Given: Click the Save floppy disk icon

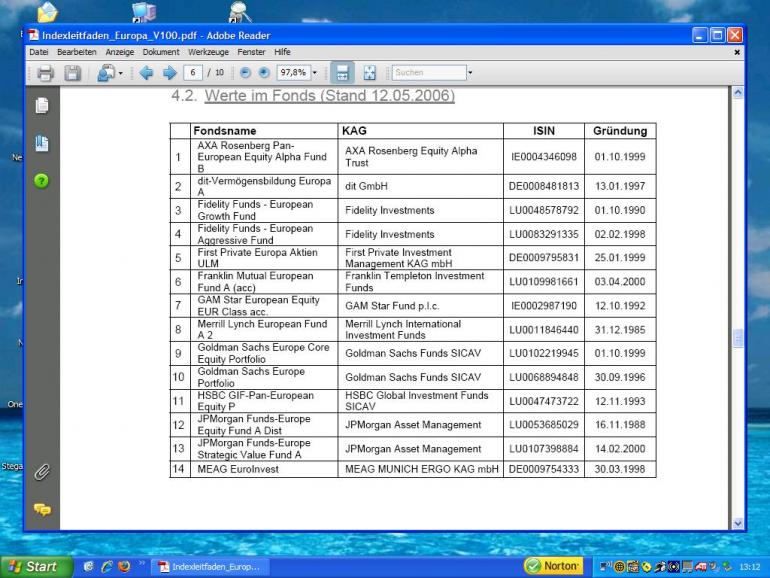Looking at the screenshot, I should click(x=72, y=73).
